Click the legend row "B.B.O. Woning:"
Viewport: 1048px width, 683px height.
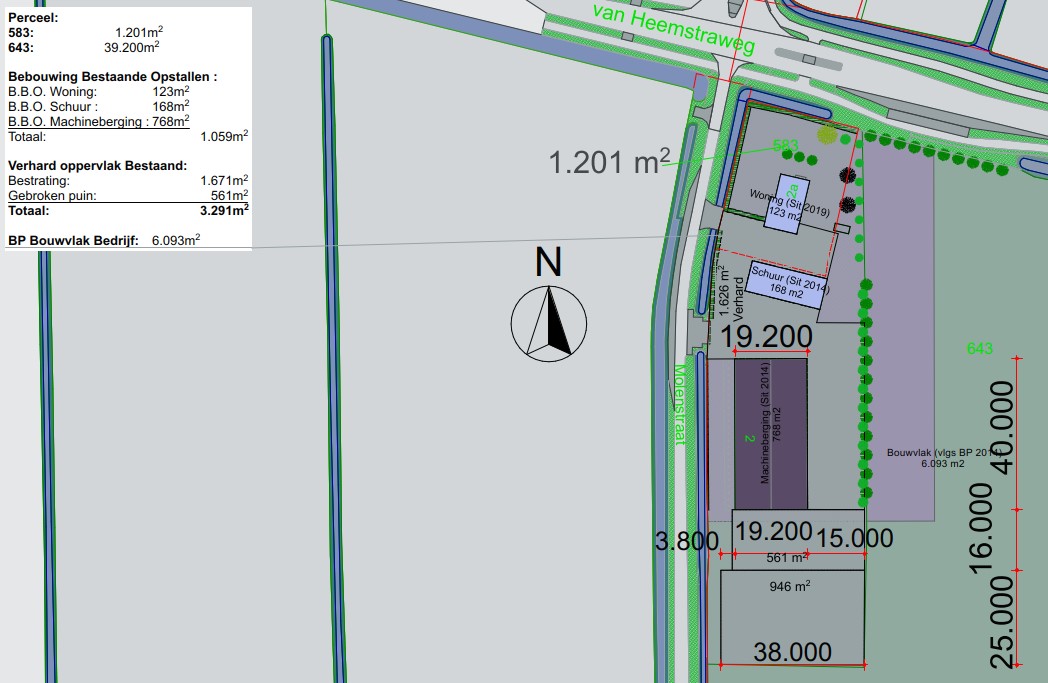point(99,92)
